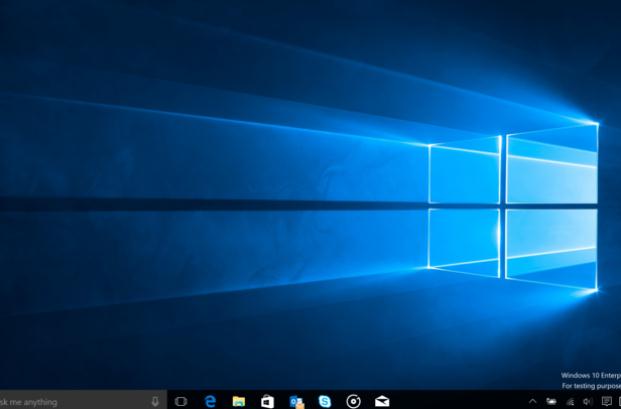This screenshot has height=409, width=621.
Task: Launch Microsoft Edge from the taskbar
Action: point(210,401)
